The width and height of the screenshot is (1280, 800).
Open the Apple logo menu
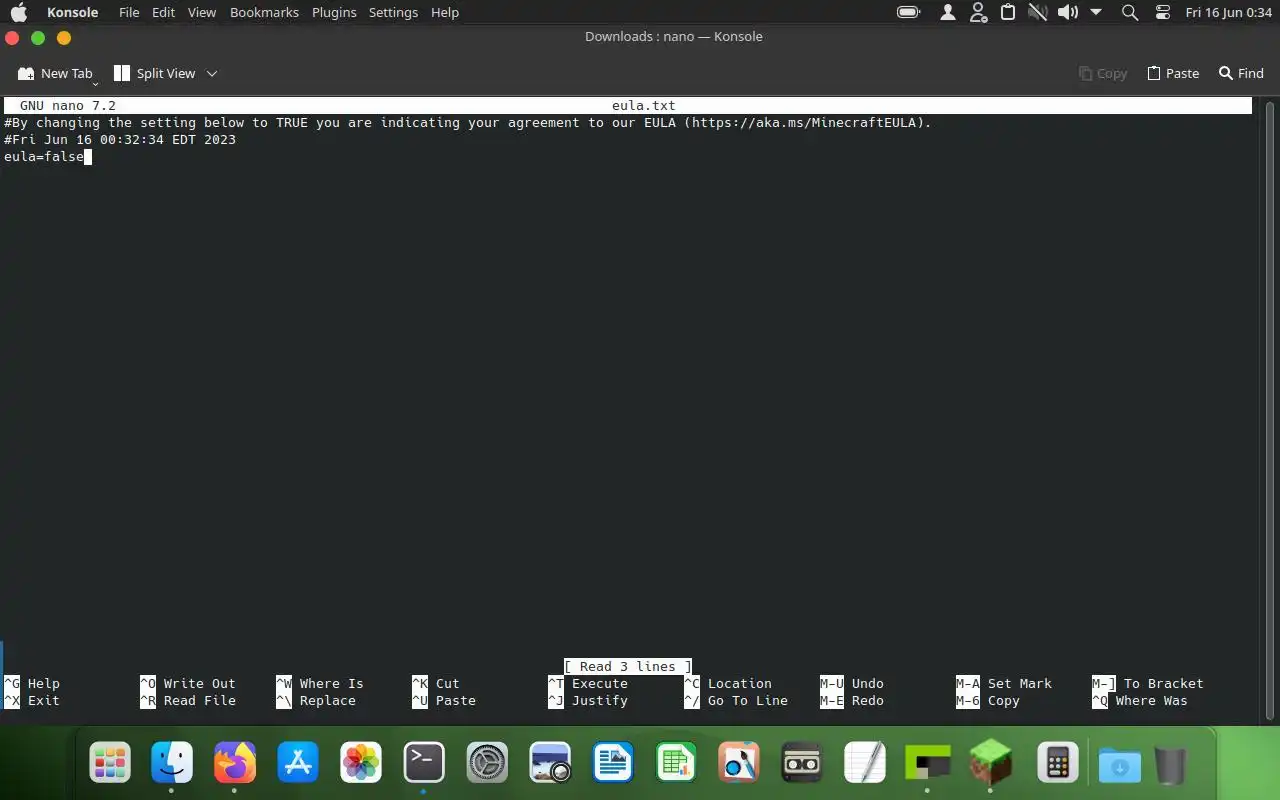click(19, 12)
